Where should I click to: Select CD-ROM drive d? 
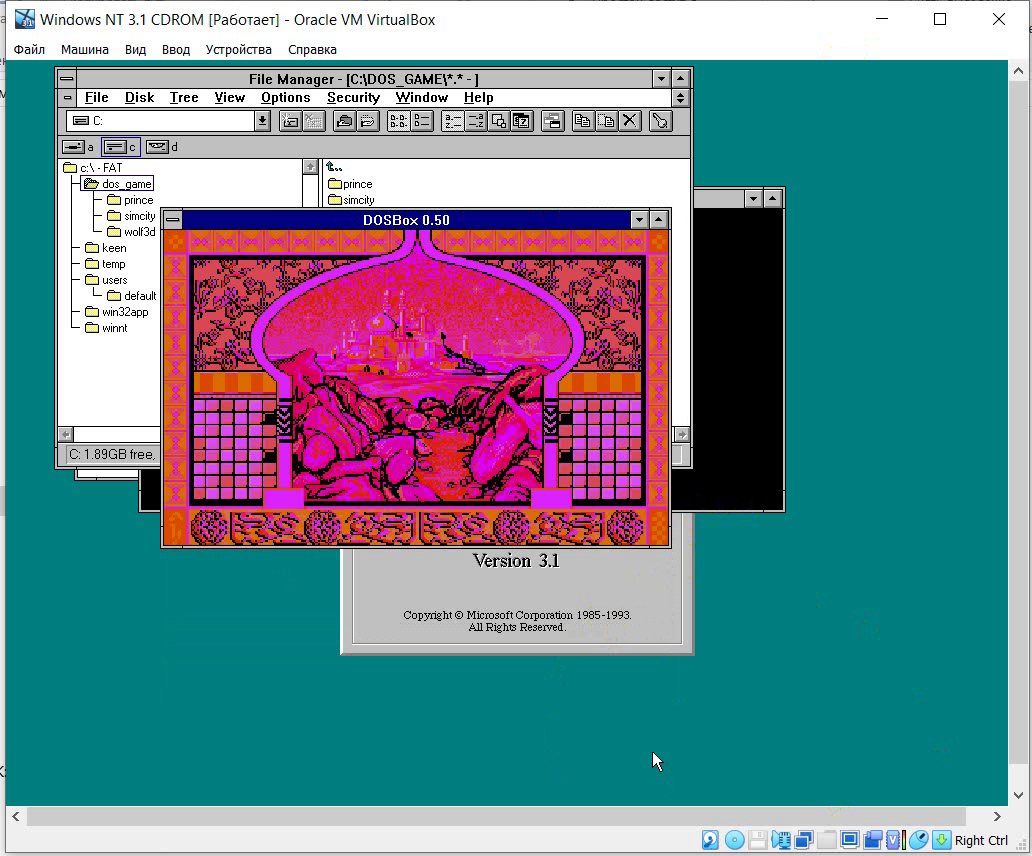tap(162, 147)
